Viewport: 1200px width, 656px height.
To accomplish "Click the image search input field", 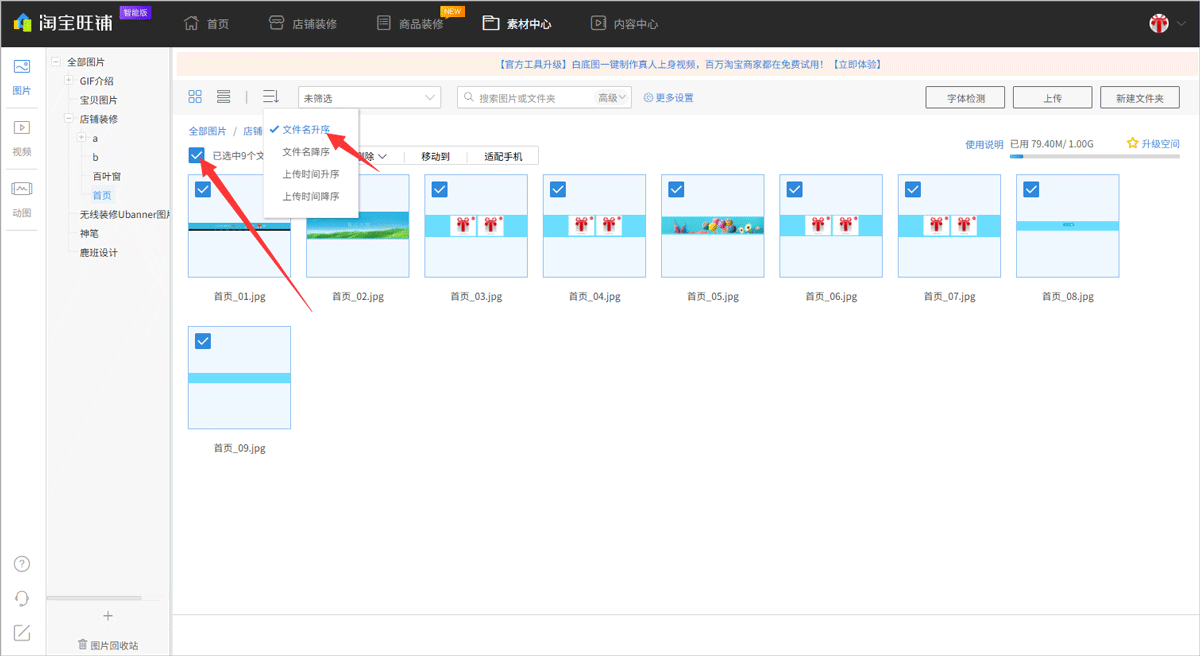I will click(x=535, y=98).
